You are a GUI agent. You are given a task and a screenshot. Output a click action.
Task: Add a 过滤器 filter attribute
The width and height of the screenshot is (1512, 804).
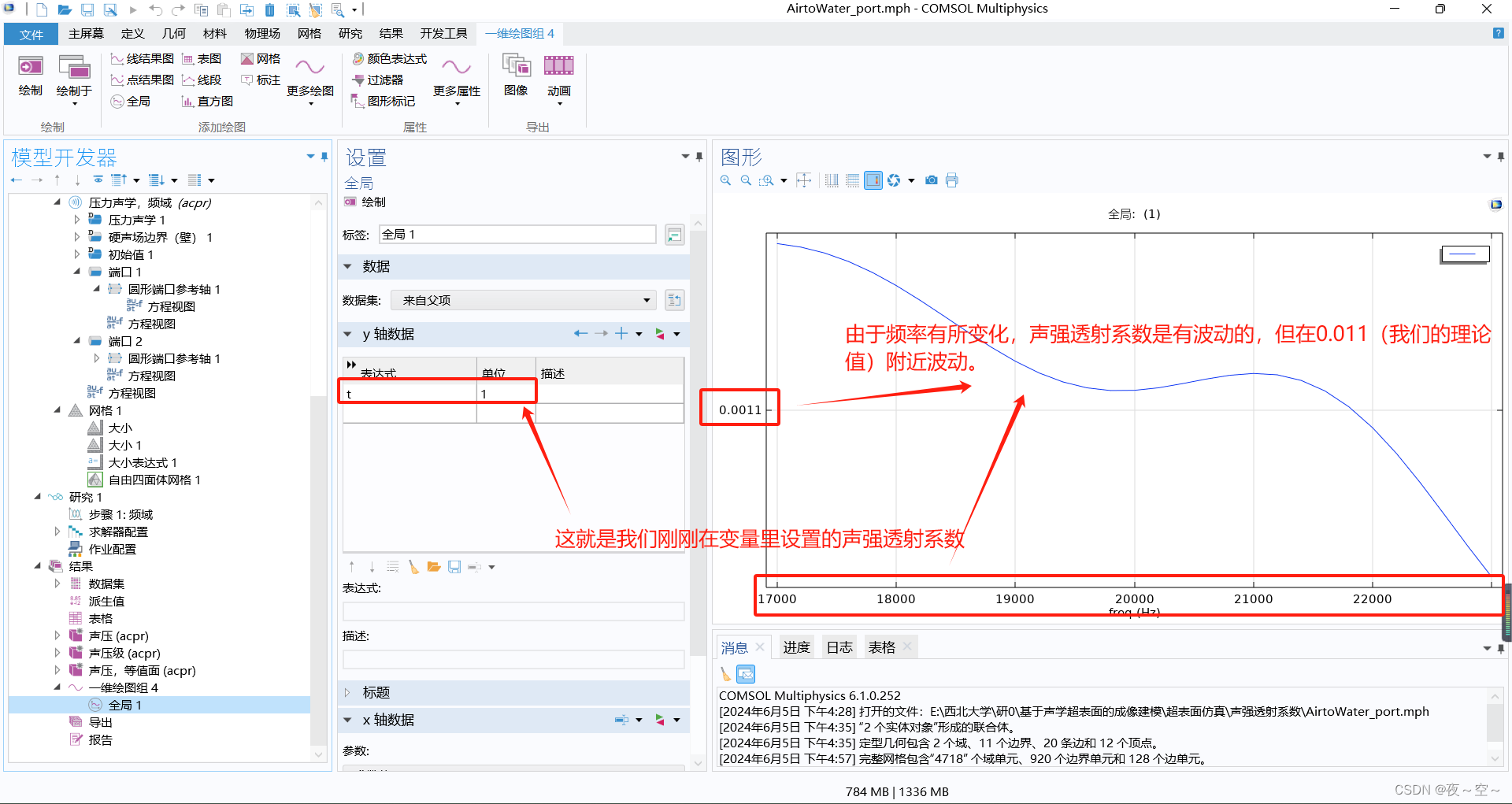tap(377, 80)
